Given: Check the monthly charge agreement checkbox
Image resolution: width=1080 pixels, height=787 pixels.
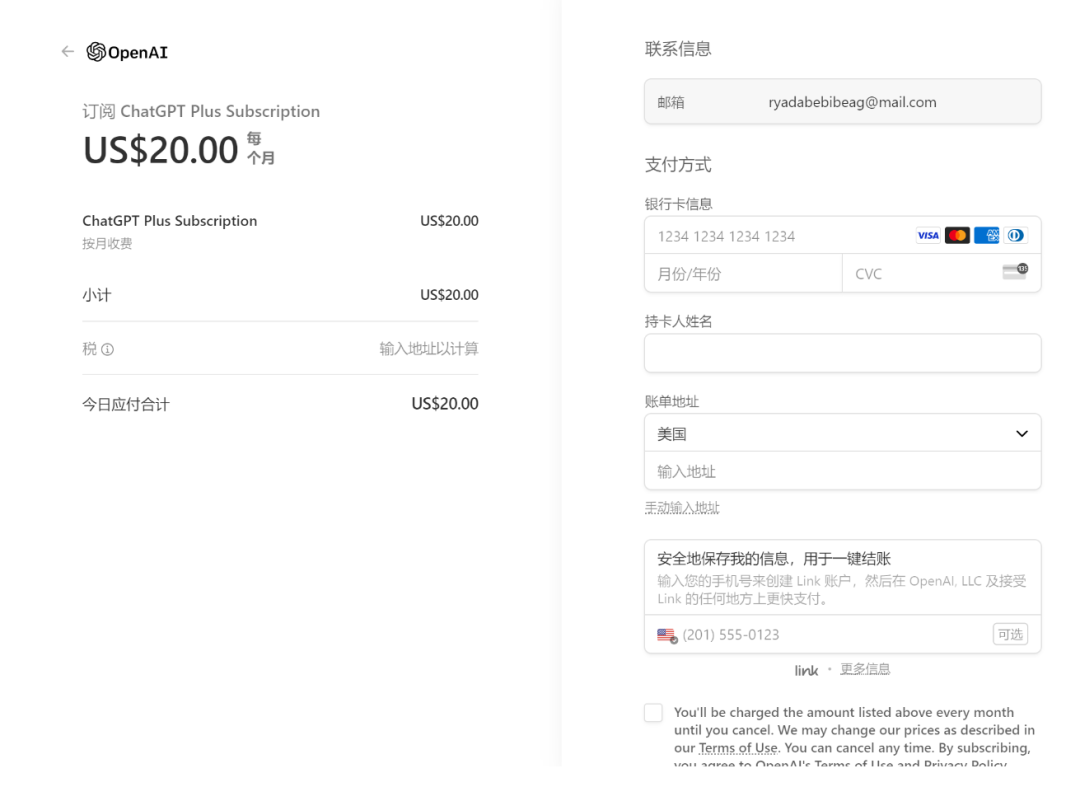Looking at the screenshot, I should pos(653,713).
